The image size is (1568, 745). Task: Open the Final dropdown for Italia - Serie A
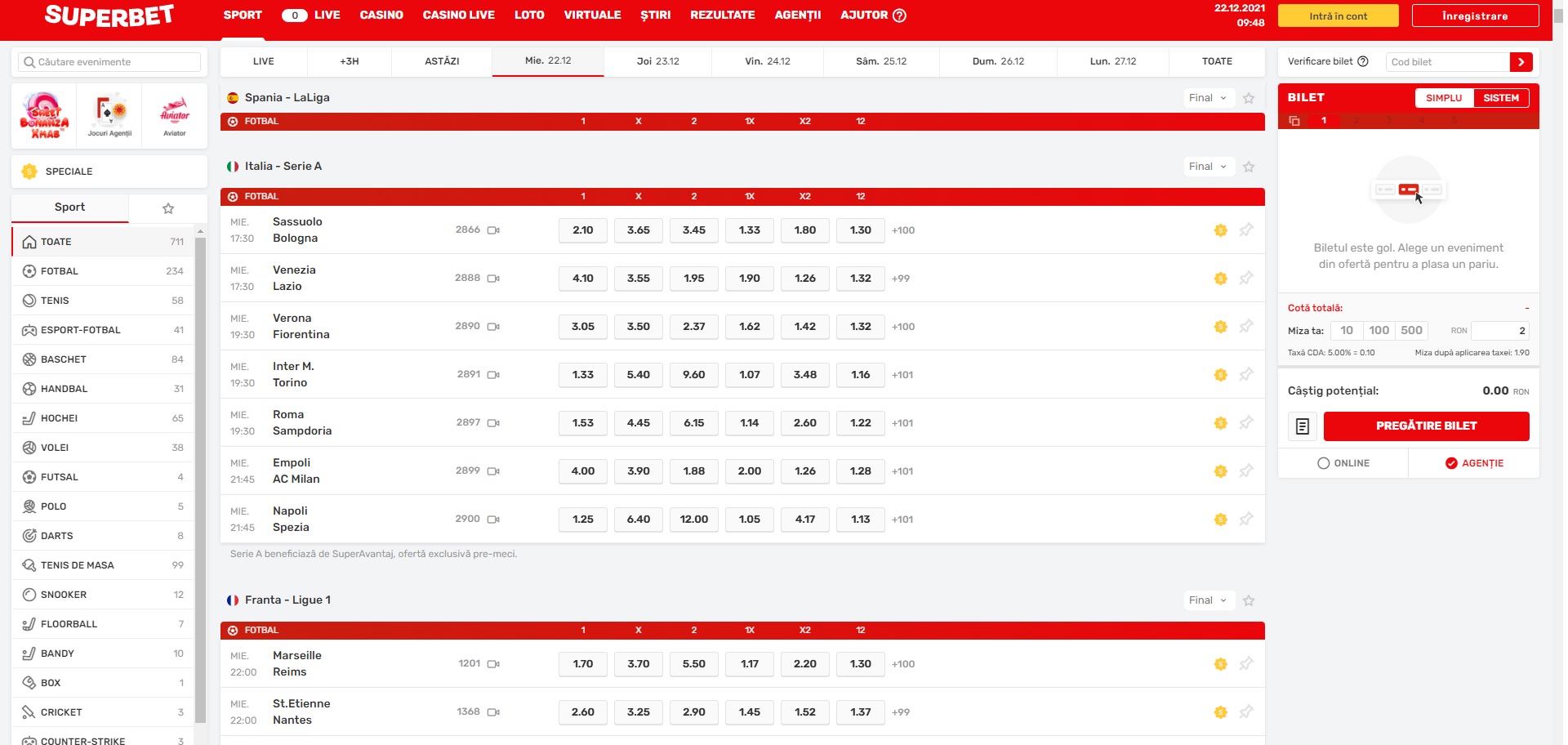click(1209, 167)
